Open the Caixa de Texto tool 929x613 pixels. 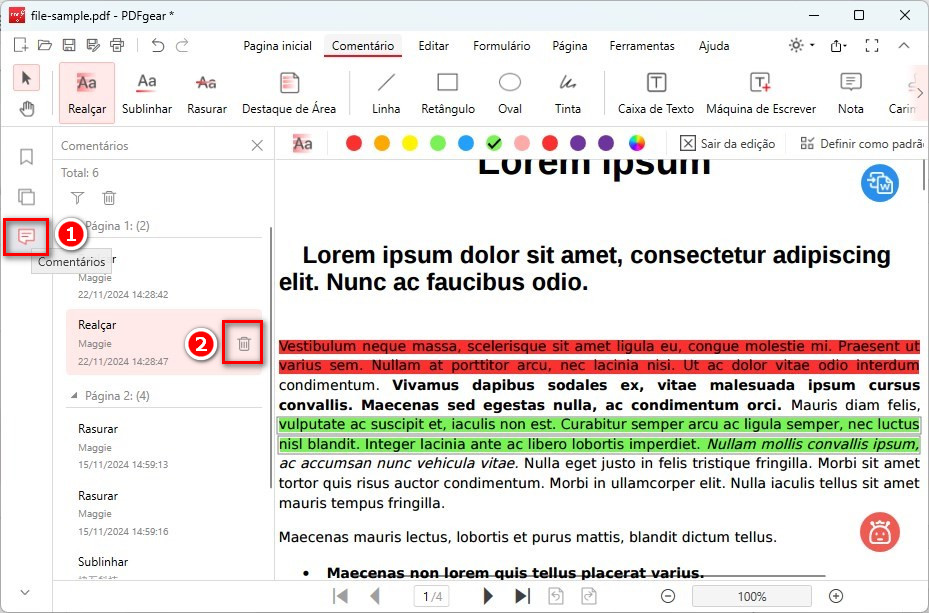coord(655,93)
